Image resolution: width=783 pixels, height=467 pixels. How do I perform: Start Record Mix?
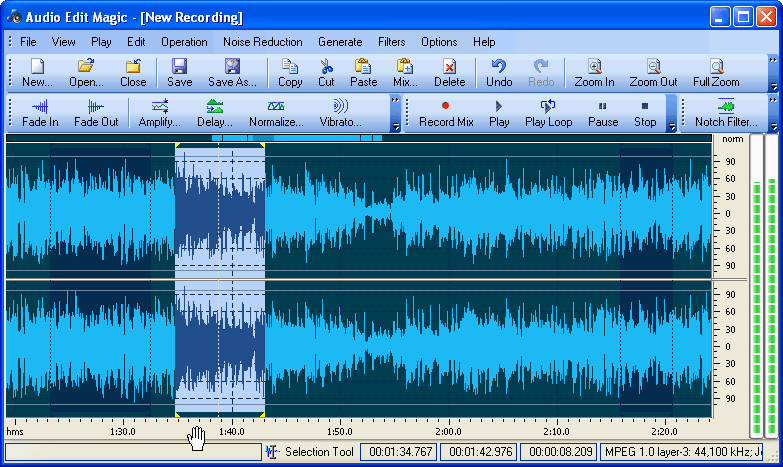point(445,113)
